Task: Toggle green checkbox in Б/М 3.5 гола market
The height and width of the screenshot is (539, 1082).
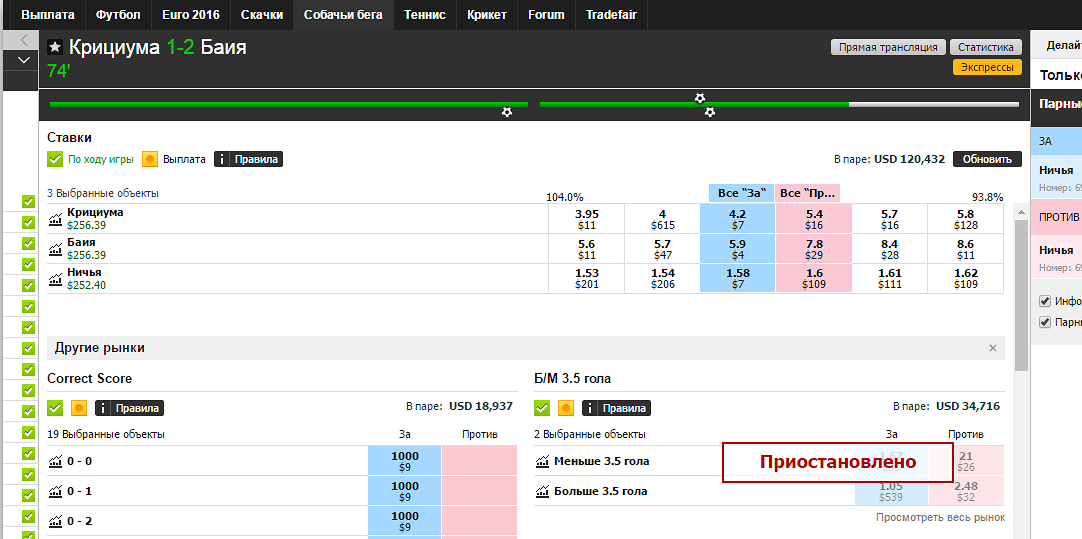Action: pos(542,409)
